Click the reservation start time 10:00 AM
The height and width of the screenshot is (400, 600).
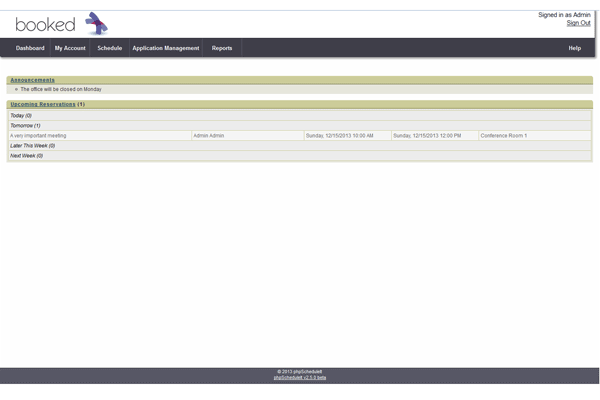coord(339,135)
